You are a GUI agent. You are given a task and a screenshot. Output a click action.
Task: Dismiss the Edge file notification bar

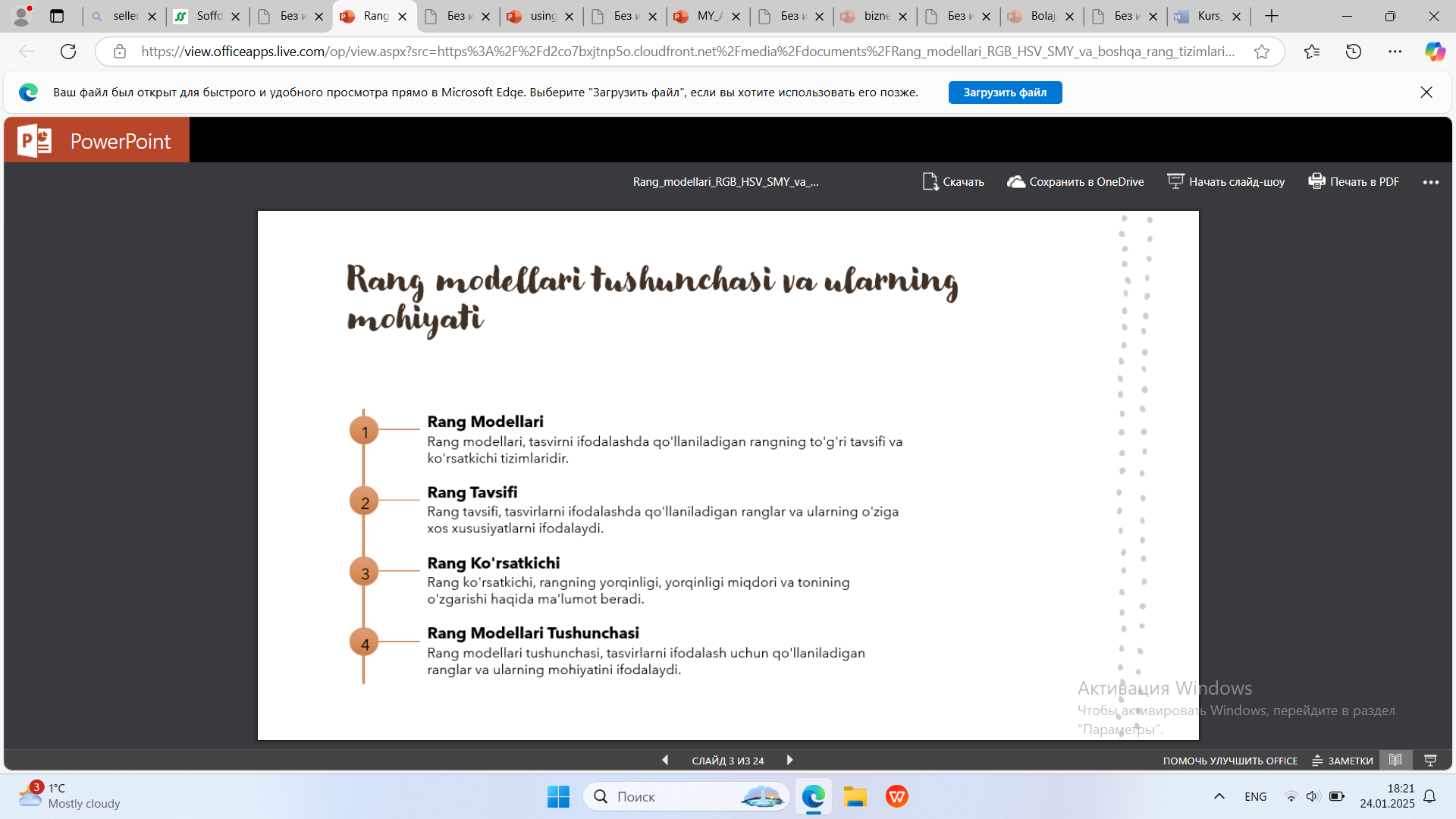point(1426,93)
